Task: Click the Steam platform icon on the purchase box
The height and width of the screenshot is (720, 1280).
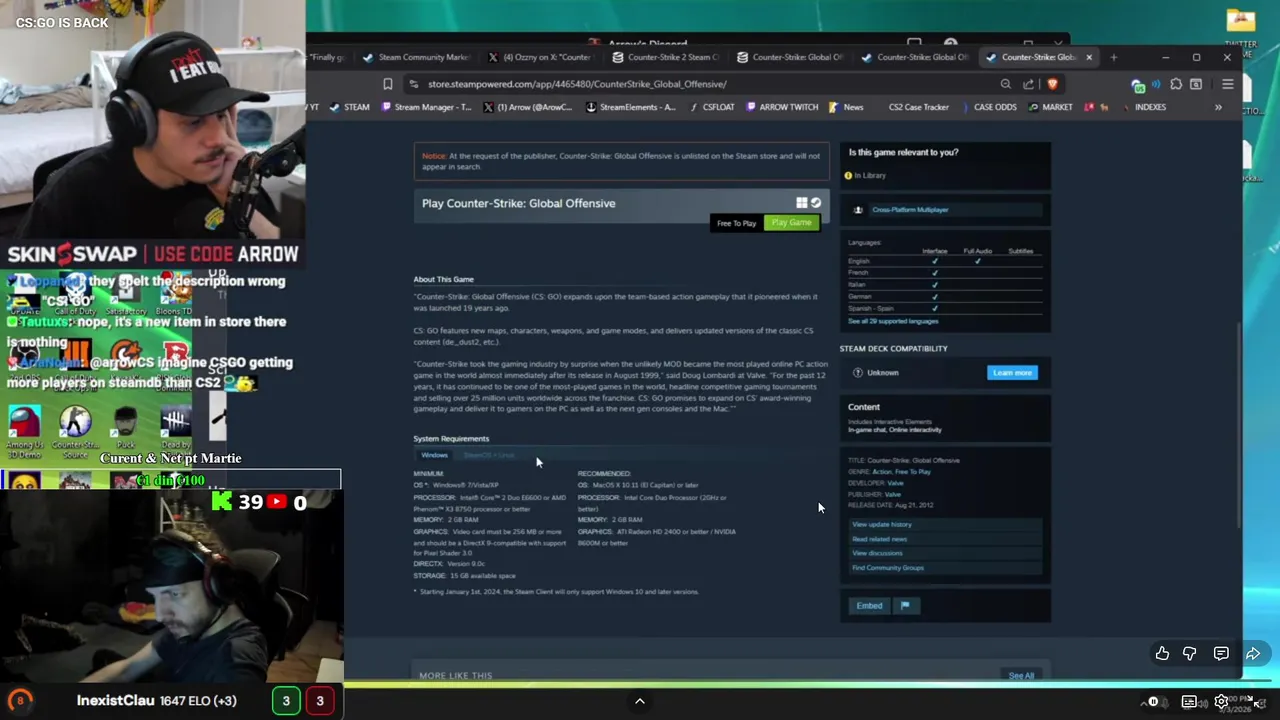Action: pyautogui.click(x=816, y=203)
